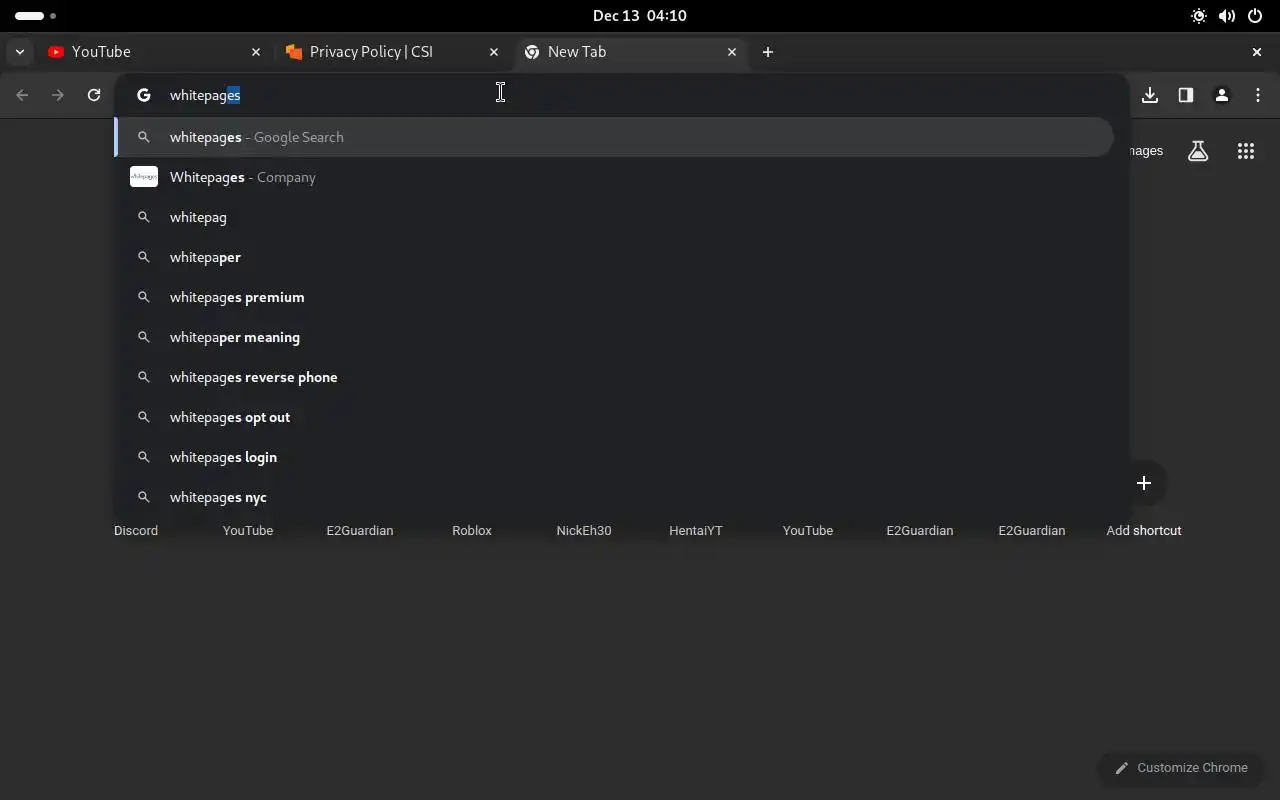Click into the address bar text whitepages

pyautogui.click(x=205, y=95)
